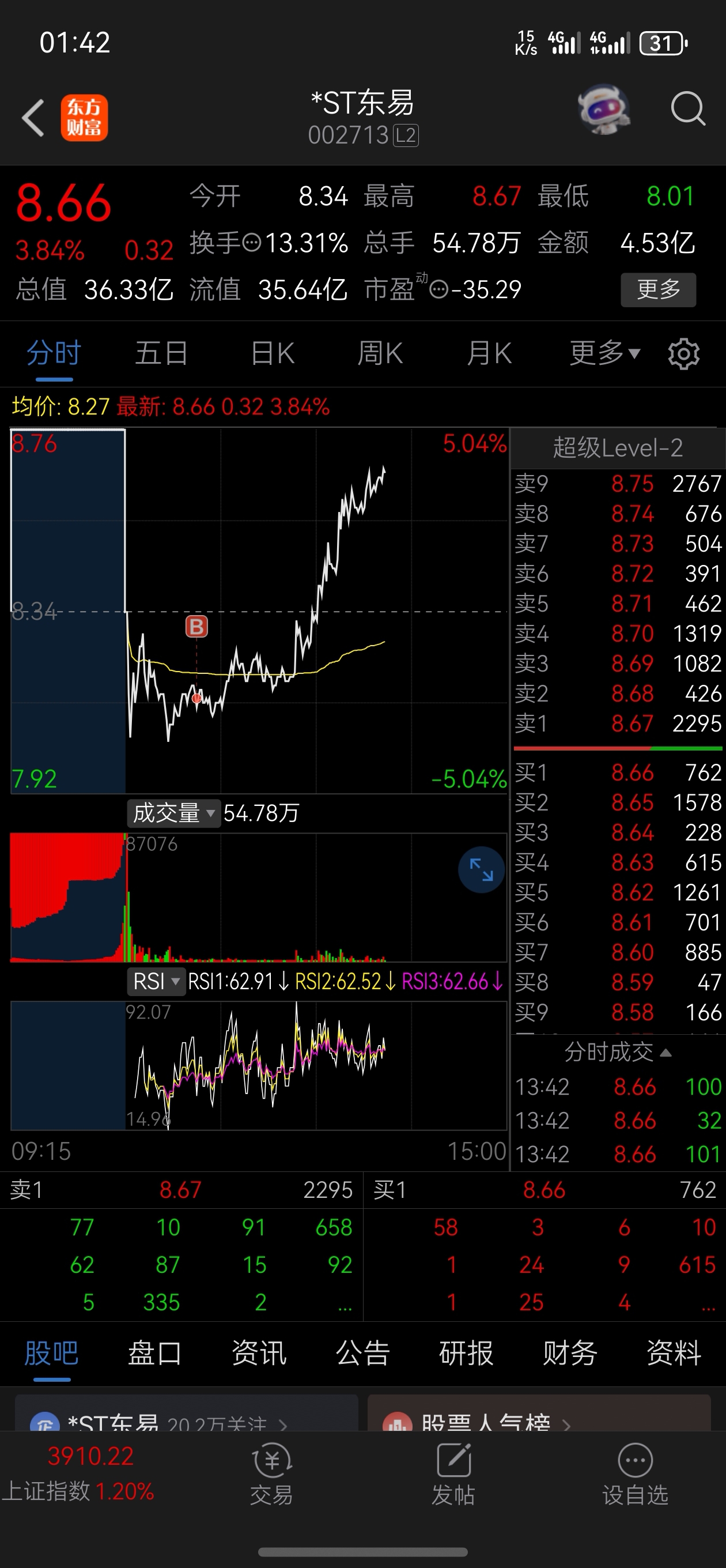Select the 买8 8.59 order row
Viewport: 726px width, 1568px height.
tap(618, 982)
